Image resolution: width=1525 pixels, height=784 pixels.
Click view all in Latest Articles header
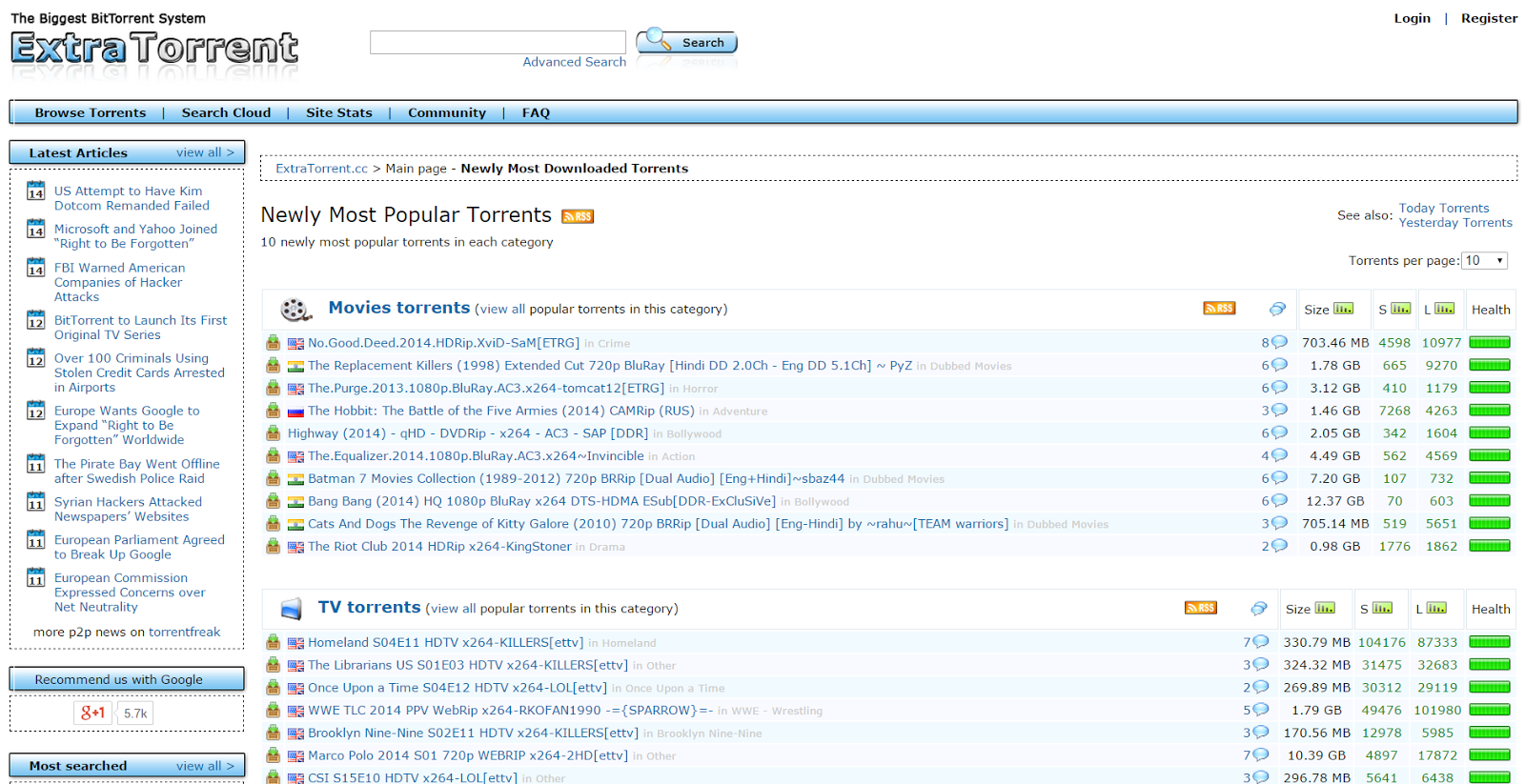point(205,152)
